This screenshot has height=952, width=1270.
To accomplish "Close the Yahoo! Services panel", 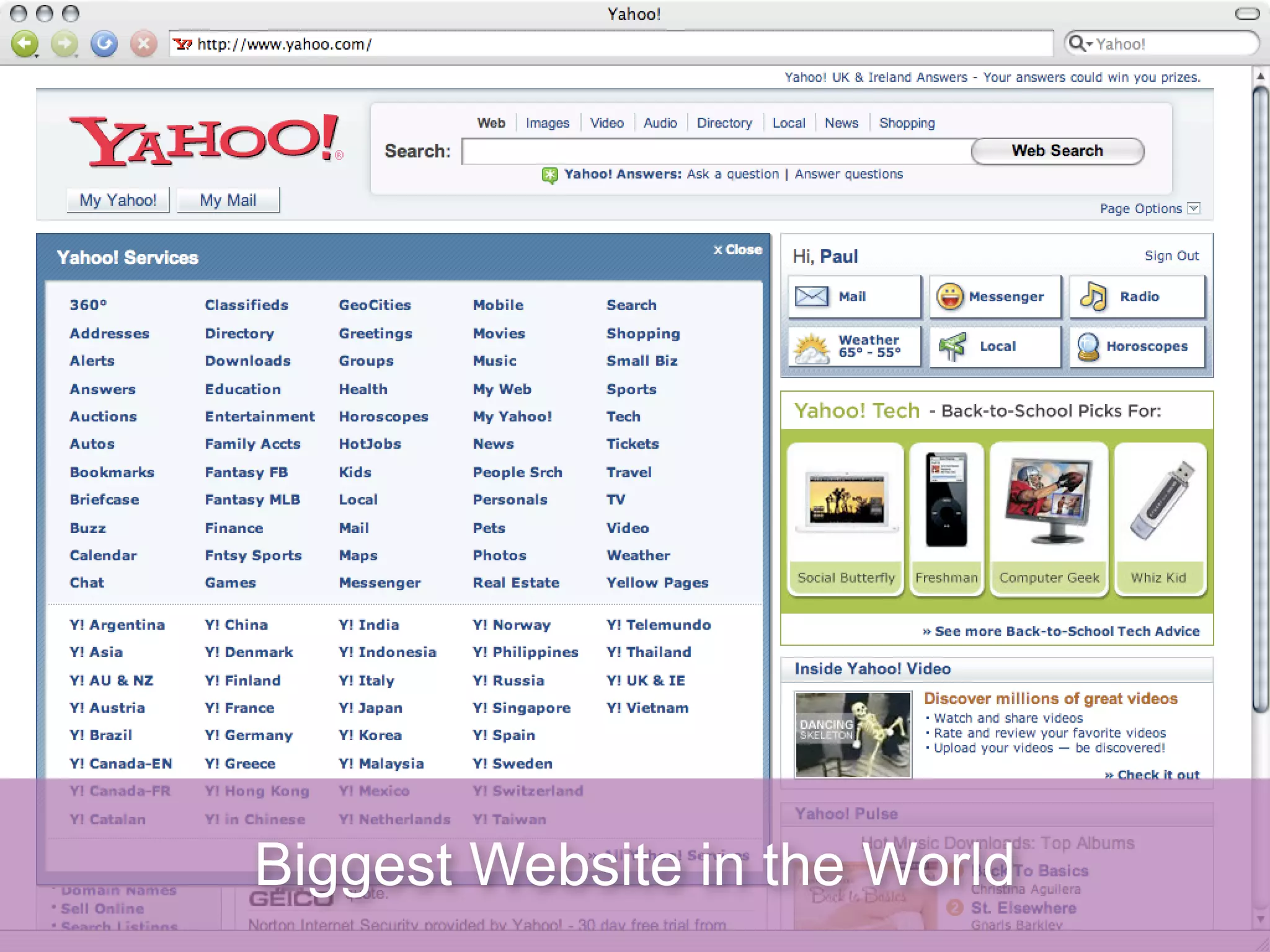I will tap(737, 249).
